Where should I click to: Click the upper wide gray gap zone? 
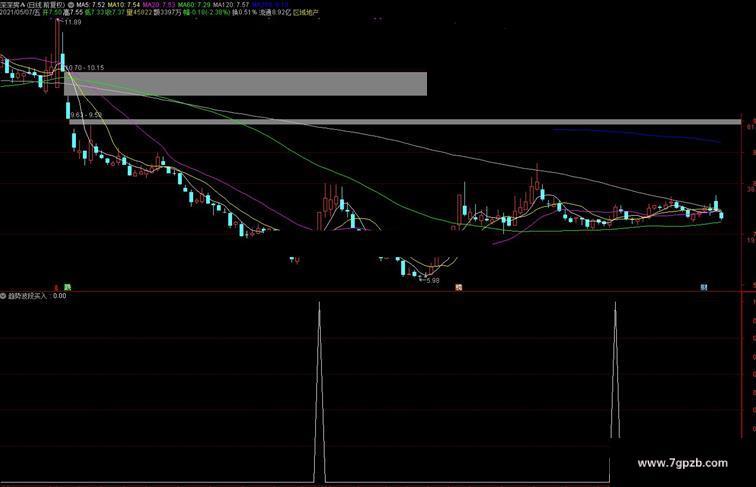point(245,84)
